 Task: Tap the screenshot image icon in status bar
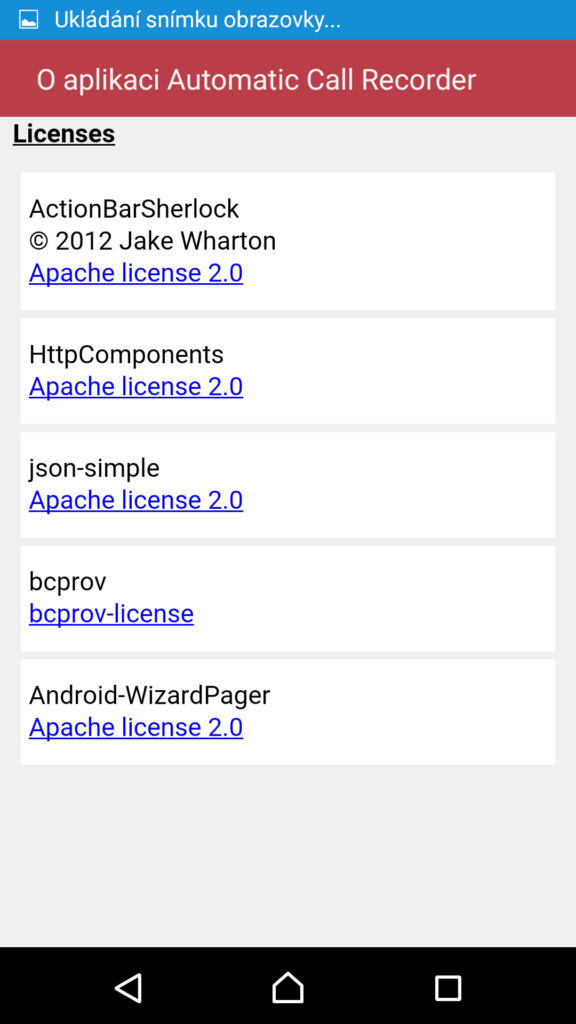click(x=29, y=20)
